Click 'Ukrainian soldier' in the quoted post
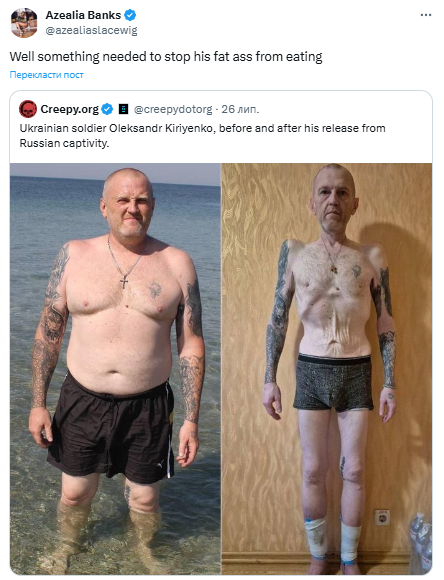The image size is (444, 580). click(63, 128)
